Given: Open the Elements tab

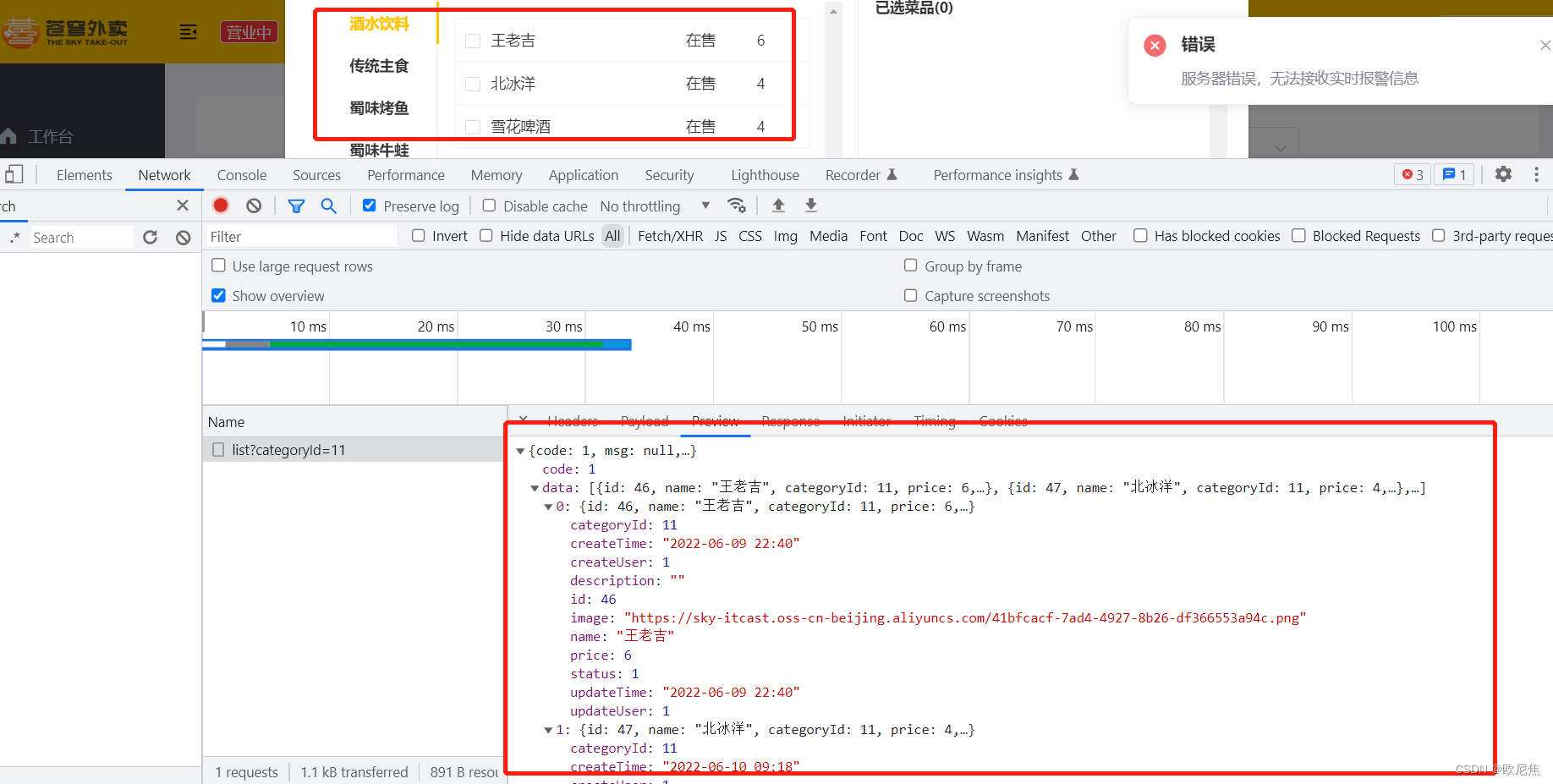Looking at the screenshot, I should click(85, 175).
